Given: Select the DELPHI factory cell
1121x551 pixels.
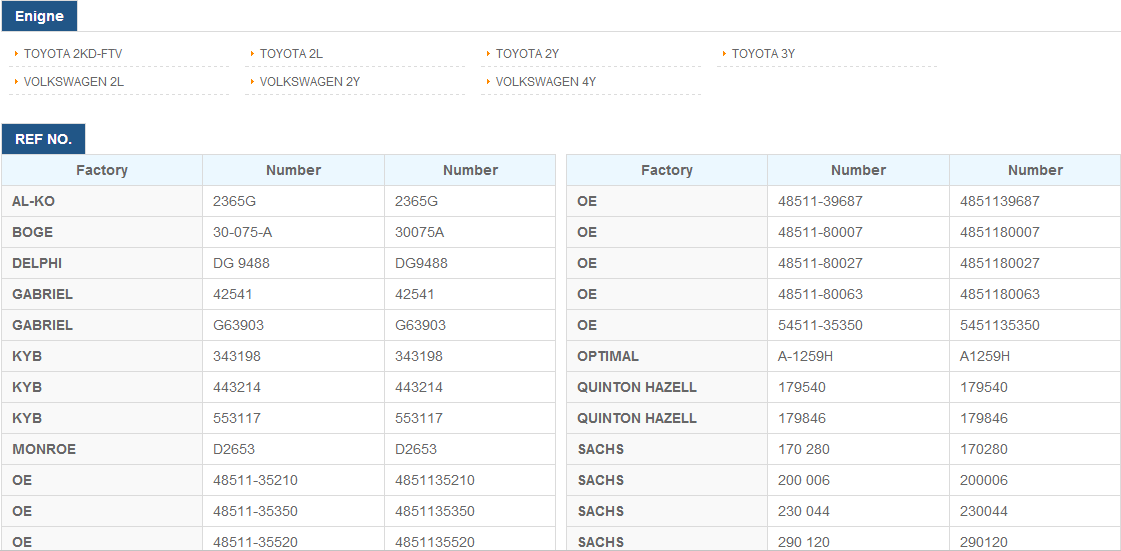Looking at the screenshot, I should [102, 263].
